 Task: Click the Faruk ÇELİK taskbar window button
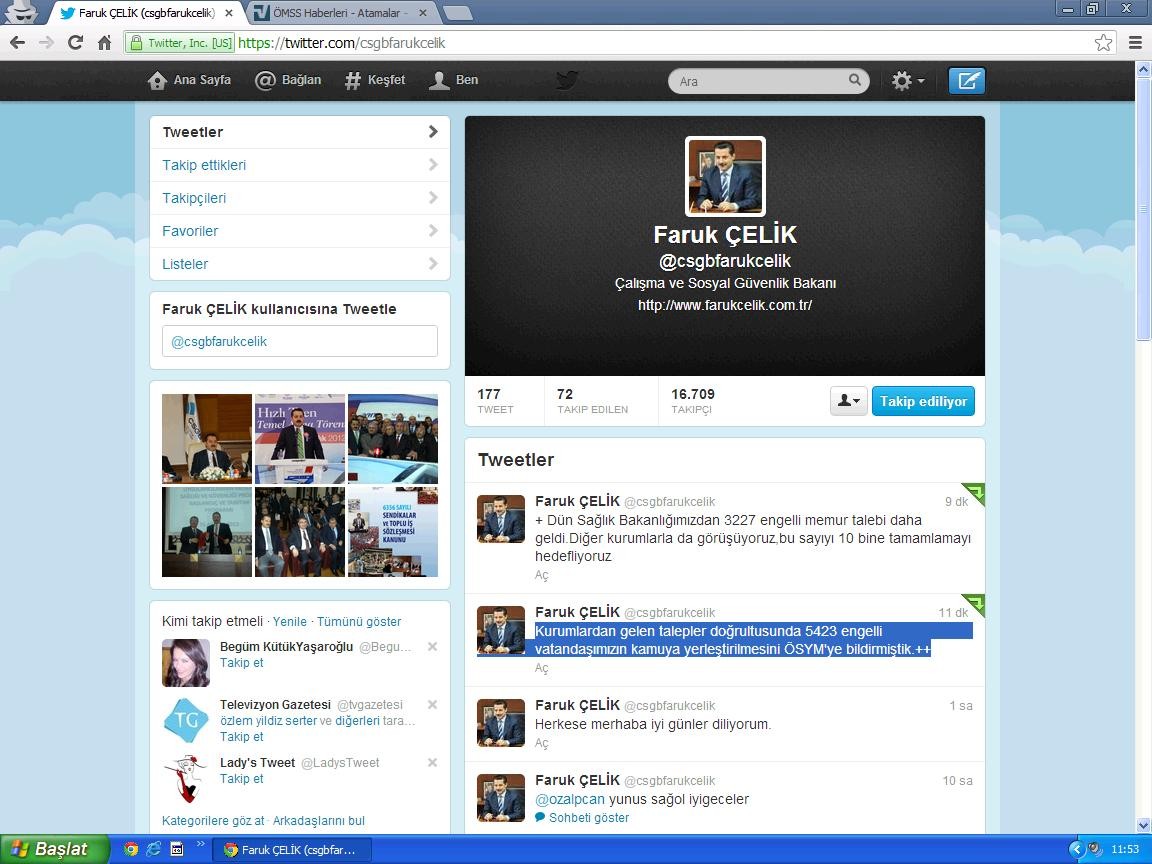click(x=292, y=850)
